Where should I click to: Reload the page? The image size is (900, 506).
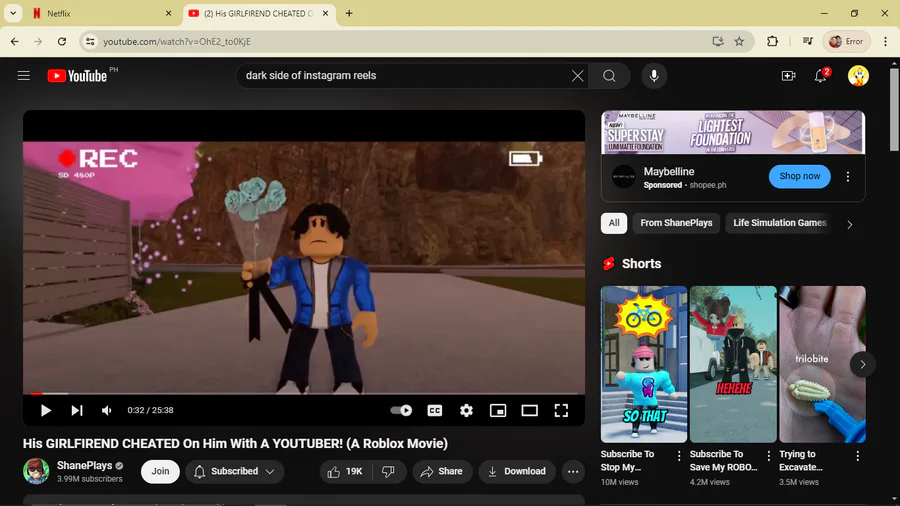(x=62, y=41)
